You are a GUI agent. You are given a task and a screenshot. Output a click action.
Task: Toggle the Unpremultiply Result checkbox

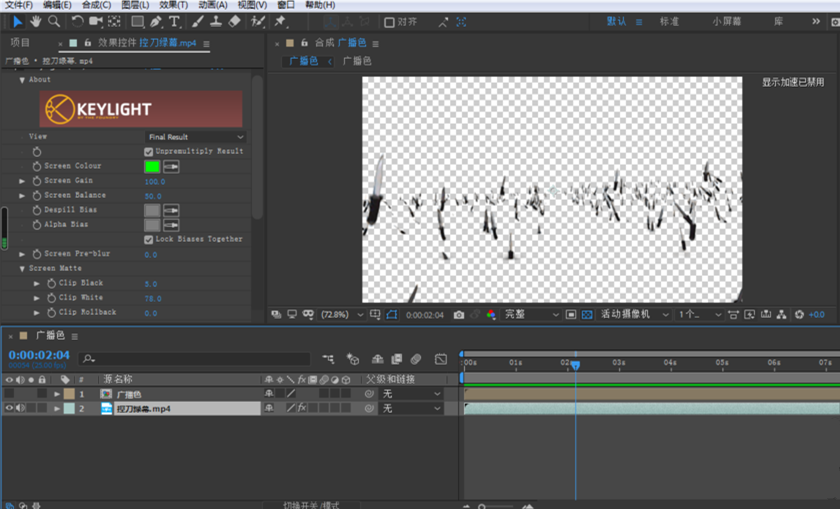coord(149,151)
